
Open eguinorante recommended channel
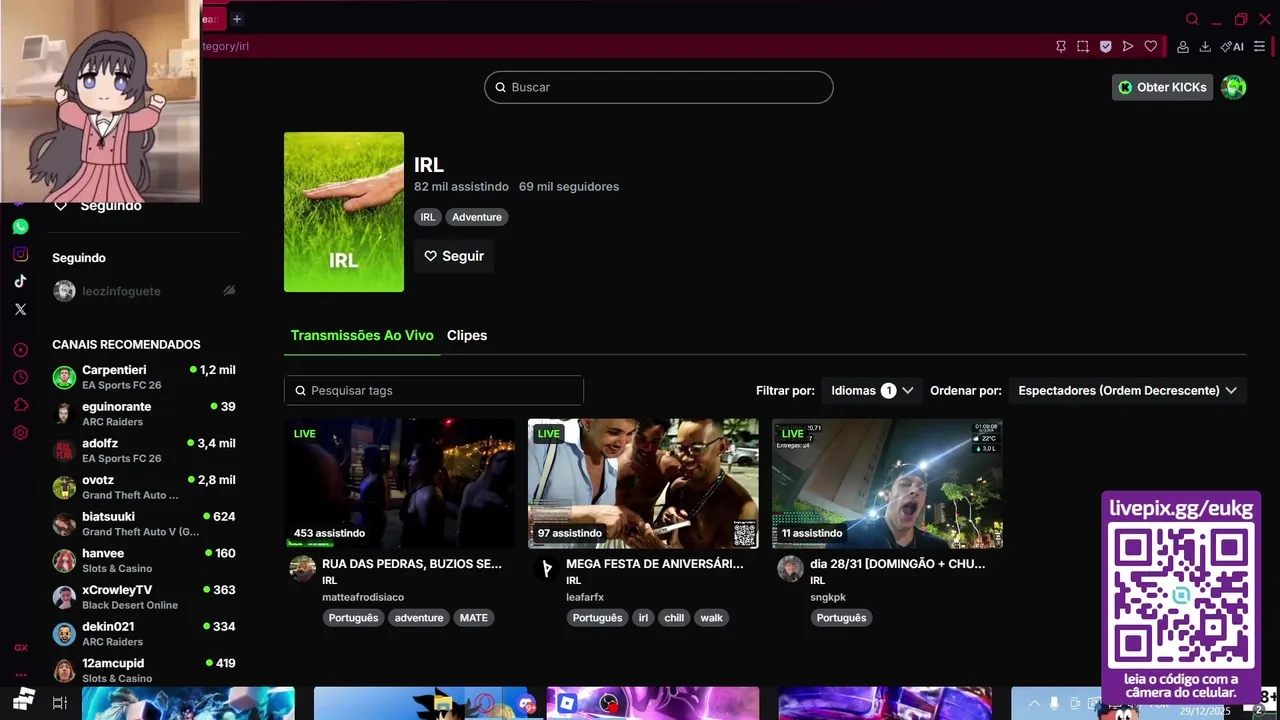click(x=144, y=414)
